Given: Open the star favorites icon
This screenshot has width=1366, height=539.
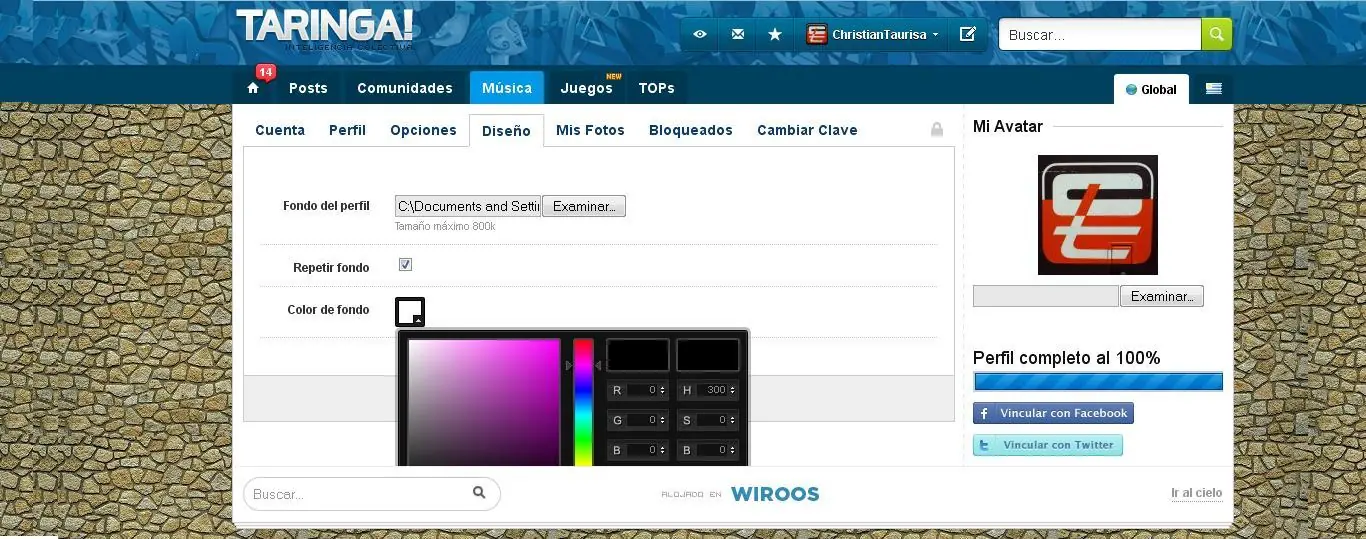Looking at the screenshot, I should point(775,34).
